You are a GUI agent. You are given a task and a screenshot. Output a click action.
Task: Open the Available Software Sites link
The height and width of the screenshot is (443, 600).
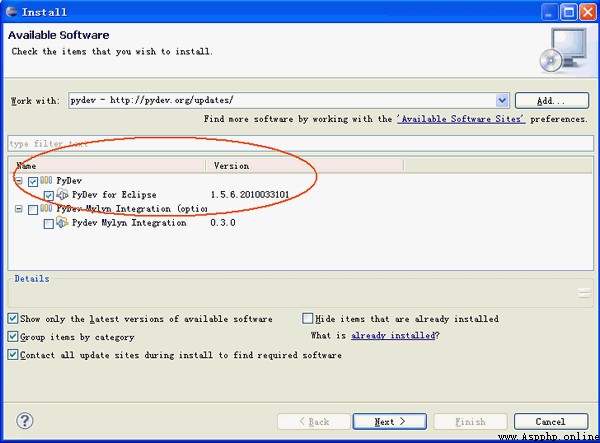[x=461, y=119]
